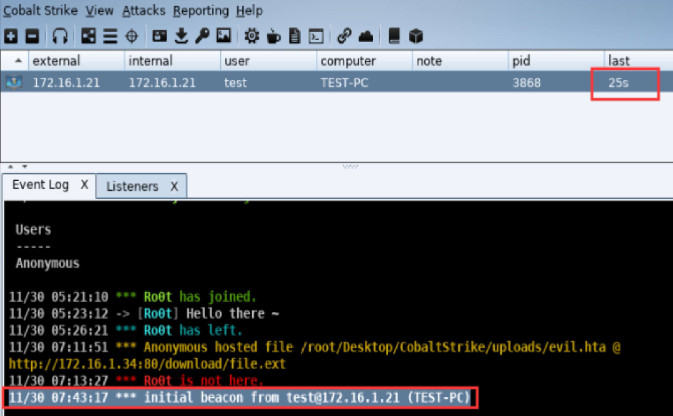
Task: Show targets view using crosshair icon
Action: tap(132, 36)
